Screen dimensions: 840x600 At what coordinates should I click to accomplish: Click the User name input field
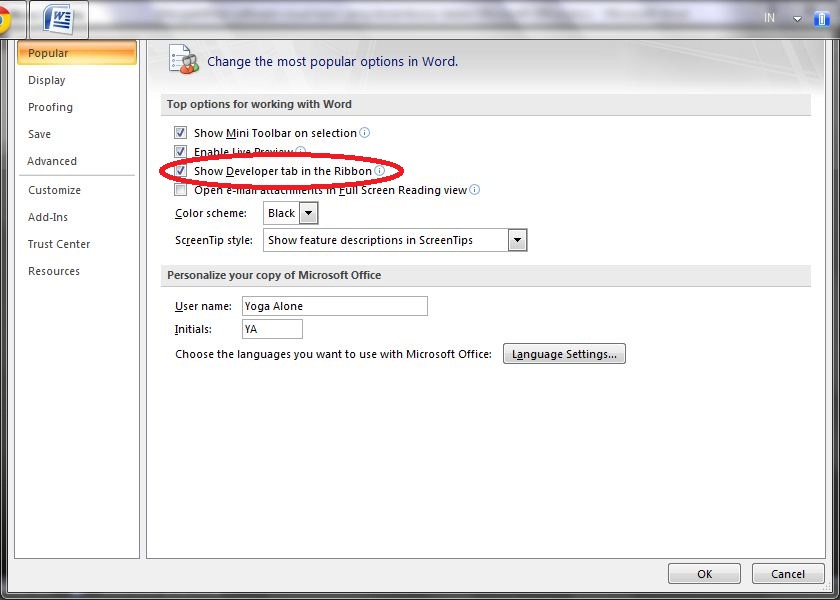[335, 306]
